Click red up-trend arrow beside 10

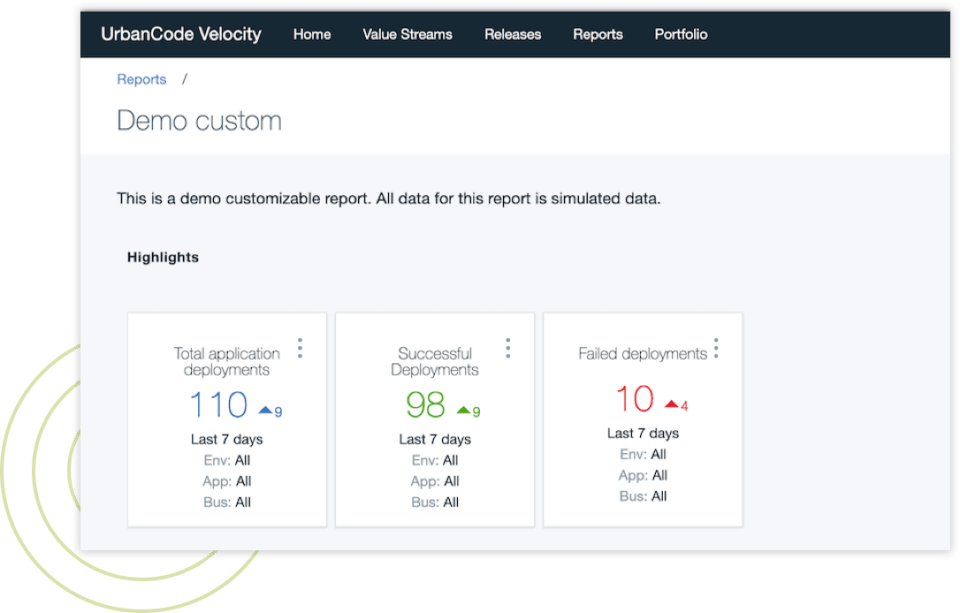672,404
